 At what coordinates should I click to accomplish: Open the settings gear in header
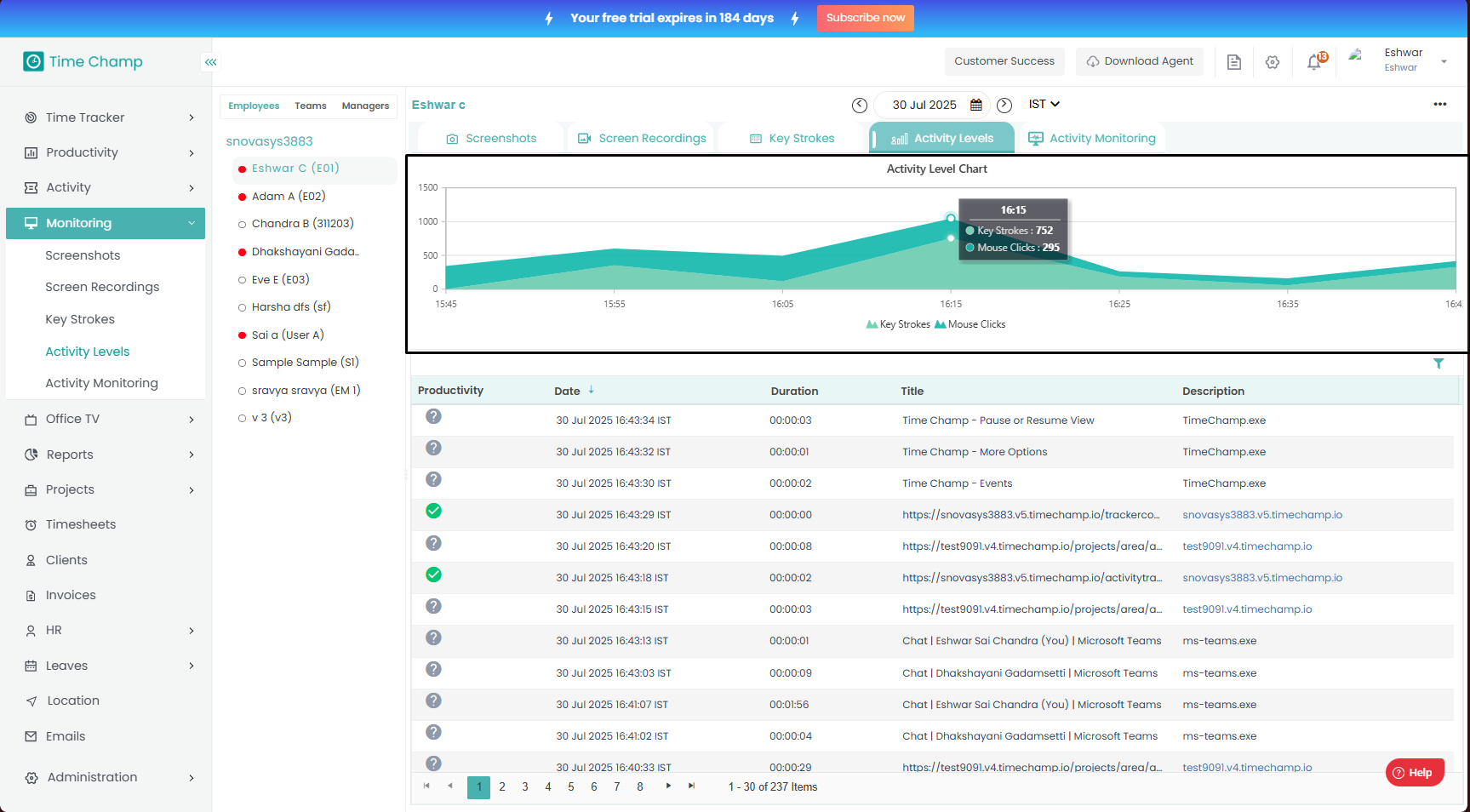pos(1273,62)
